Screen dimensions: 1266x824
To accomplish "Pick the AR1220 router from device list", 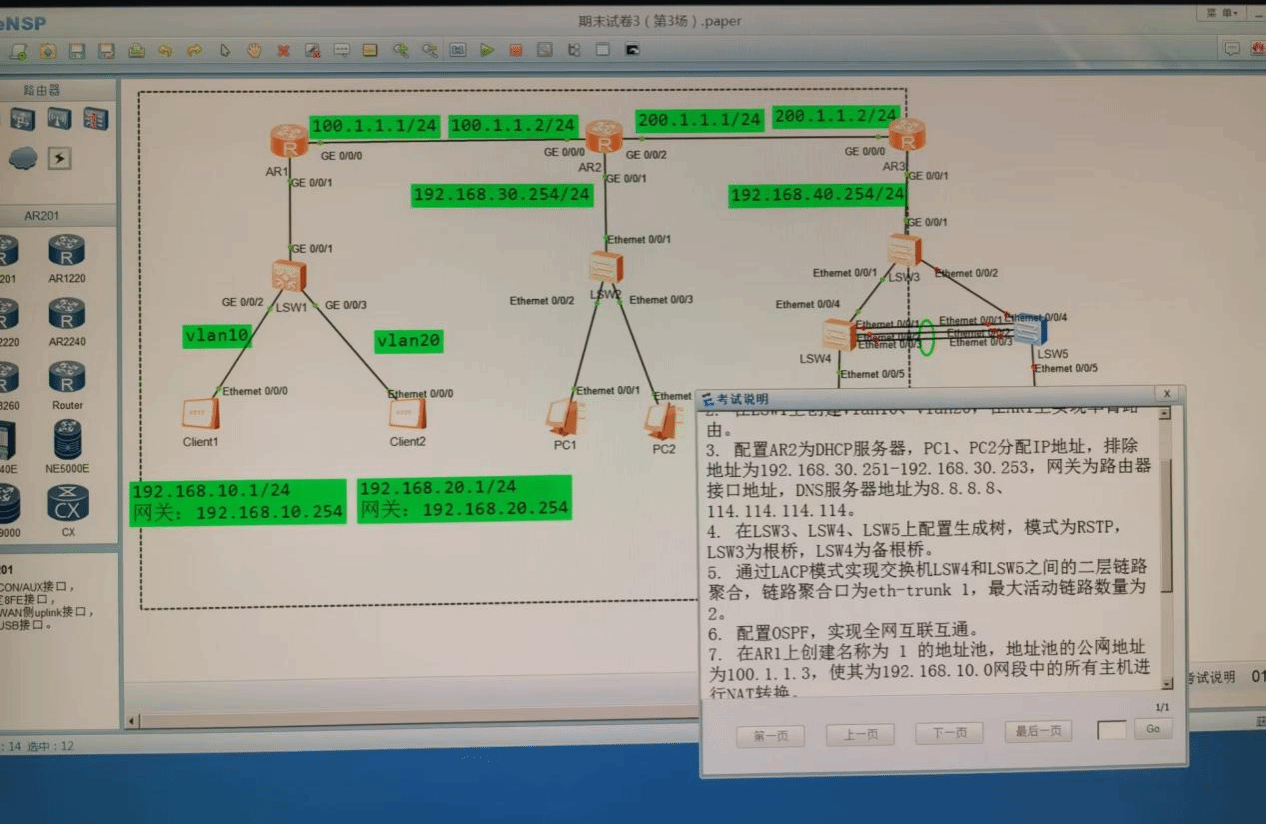I will [67, 251].
